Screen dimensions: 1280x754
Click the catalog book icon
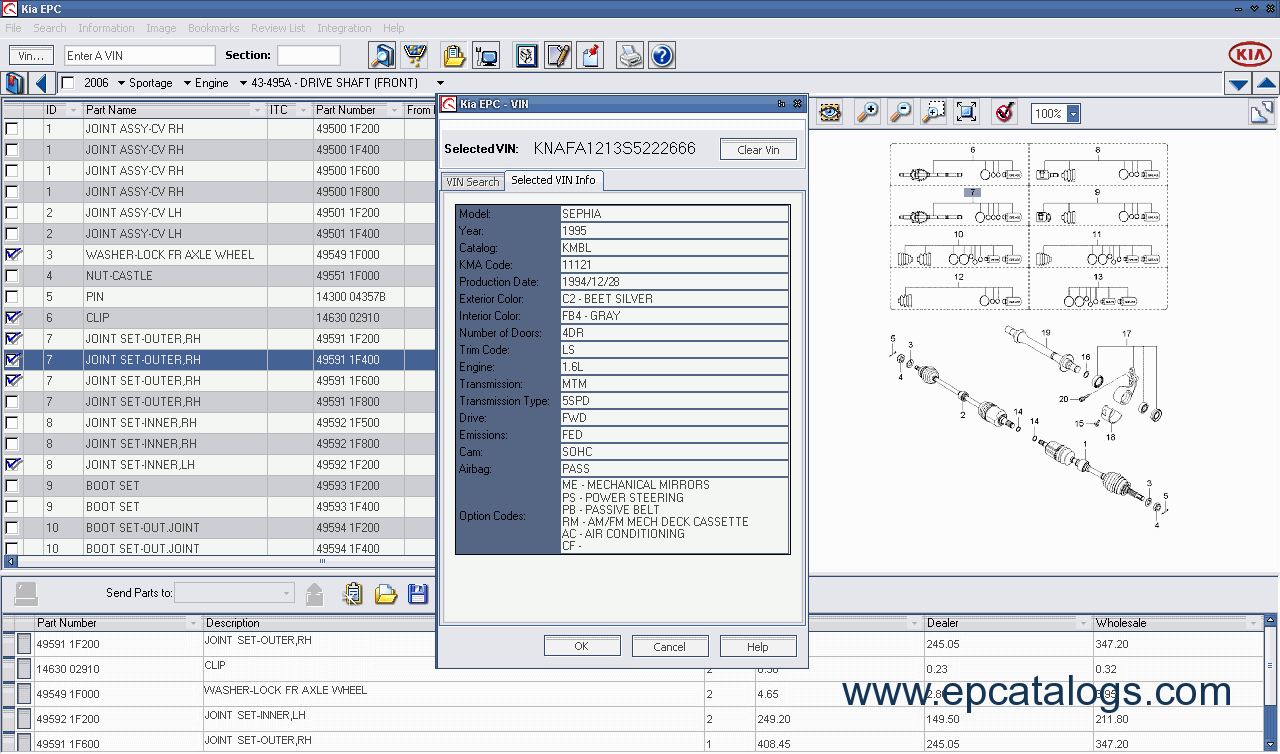coord(15,83)
